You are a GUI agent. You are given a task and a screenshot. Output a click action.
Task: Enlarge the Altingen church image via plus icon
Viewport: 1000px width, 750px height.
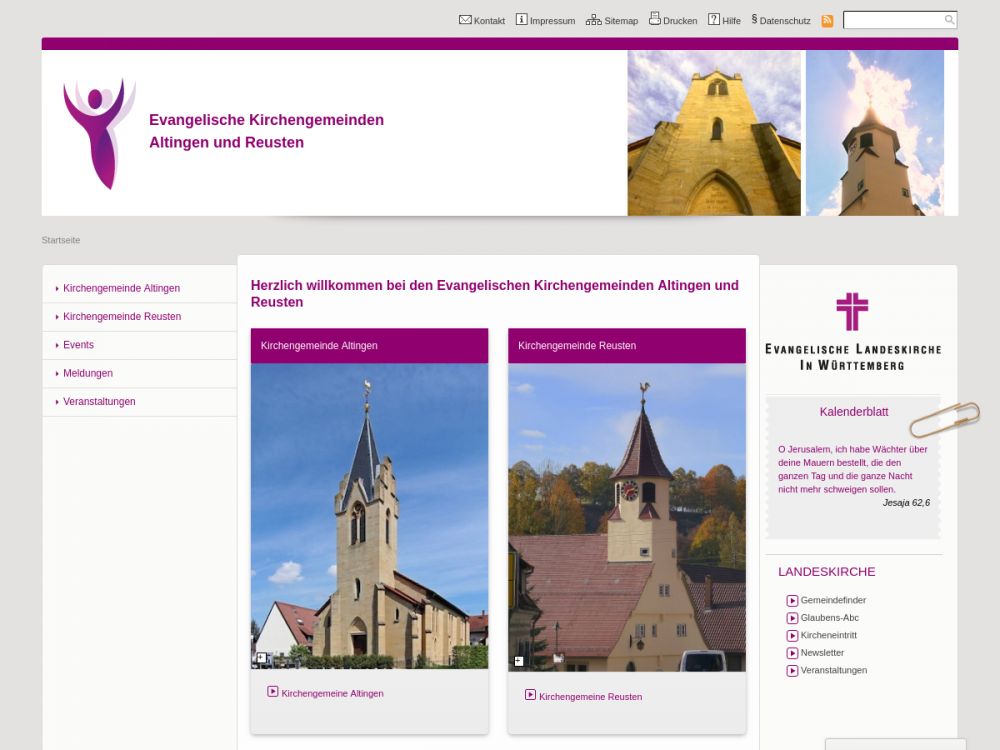point(261,658)
